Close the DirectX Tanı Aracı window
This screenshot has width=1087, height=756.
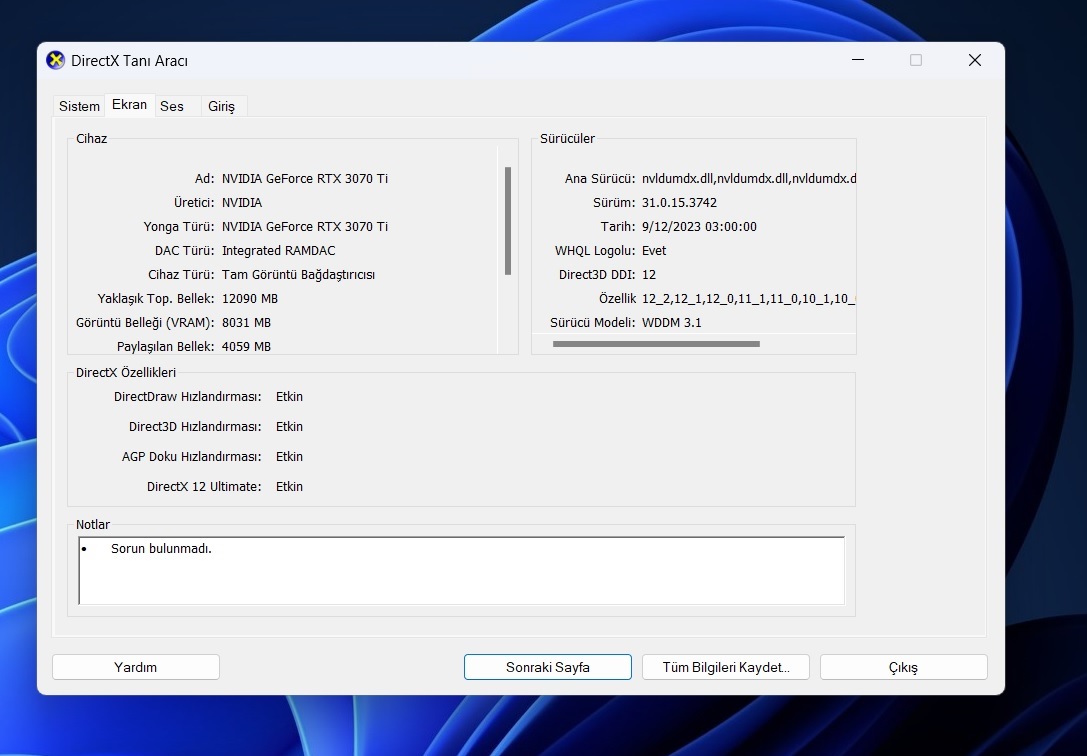(975, 60)
